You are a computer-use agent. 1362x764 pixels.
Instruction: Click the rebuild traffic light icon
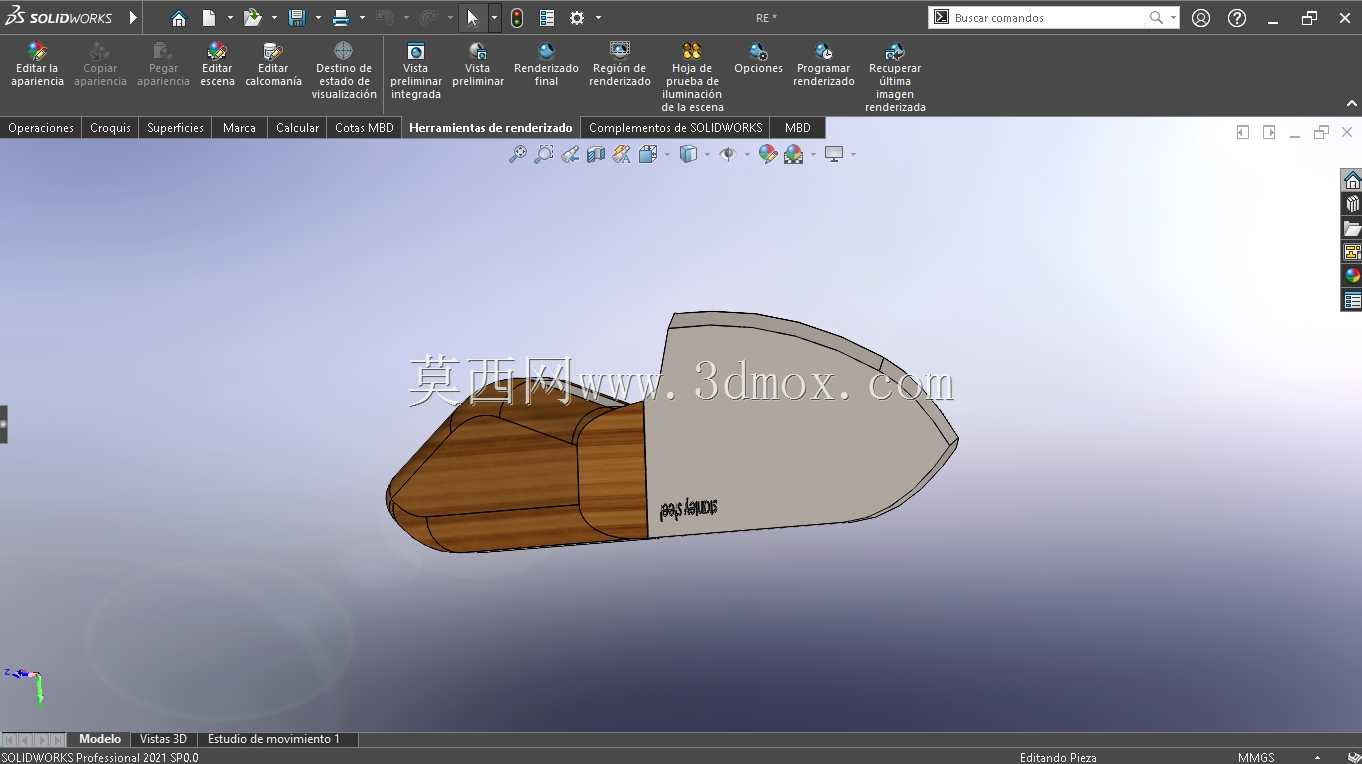click(x=517, y=18)
